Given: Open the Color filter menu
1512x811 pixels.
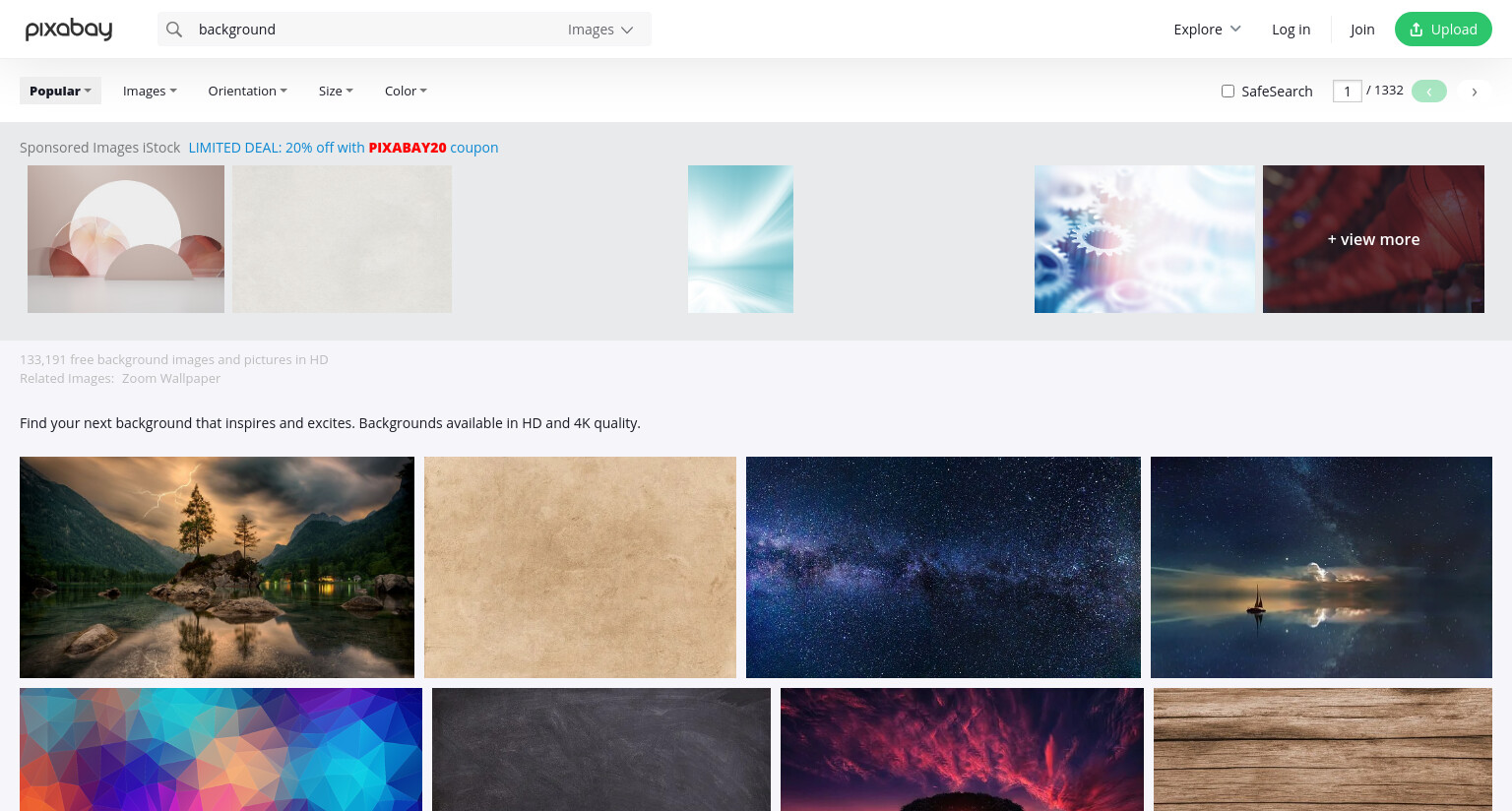Looking at the screenshot, I should pyautogui.click(x=406, y=91).
